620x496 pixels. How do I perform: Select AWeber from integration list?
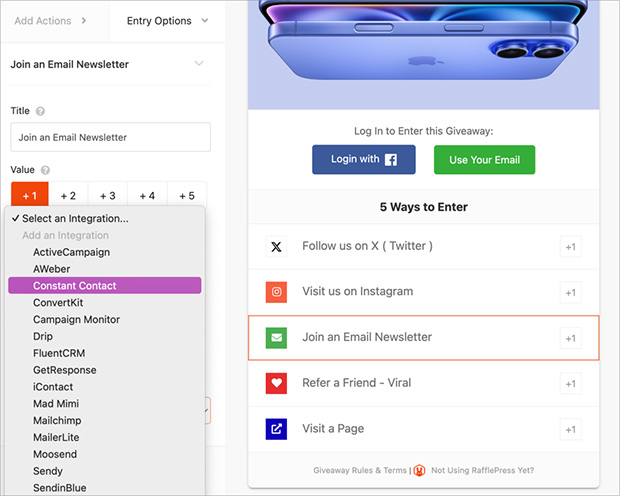click(x=105, y=269)
